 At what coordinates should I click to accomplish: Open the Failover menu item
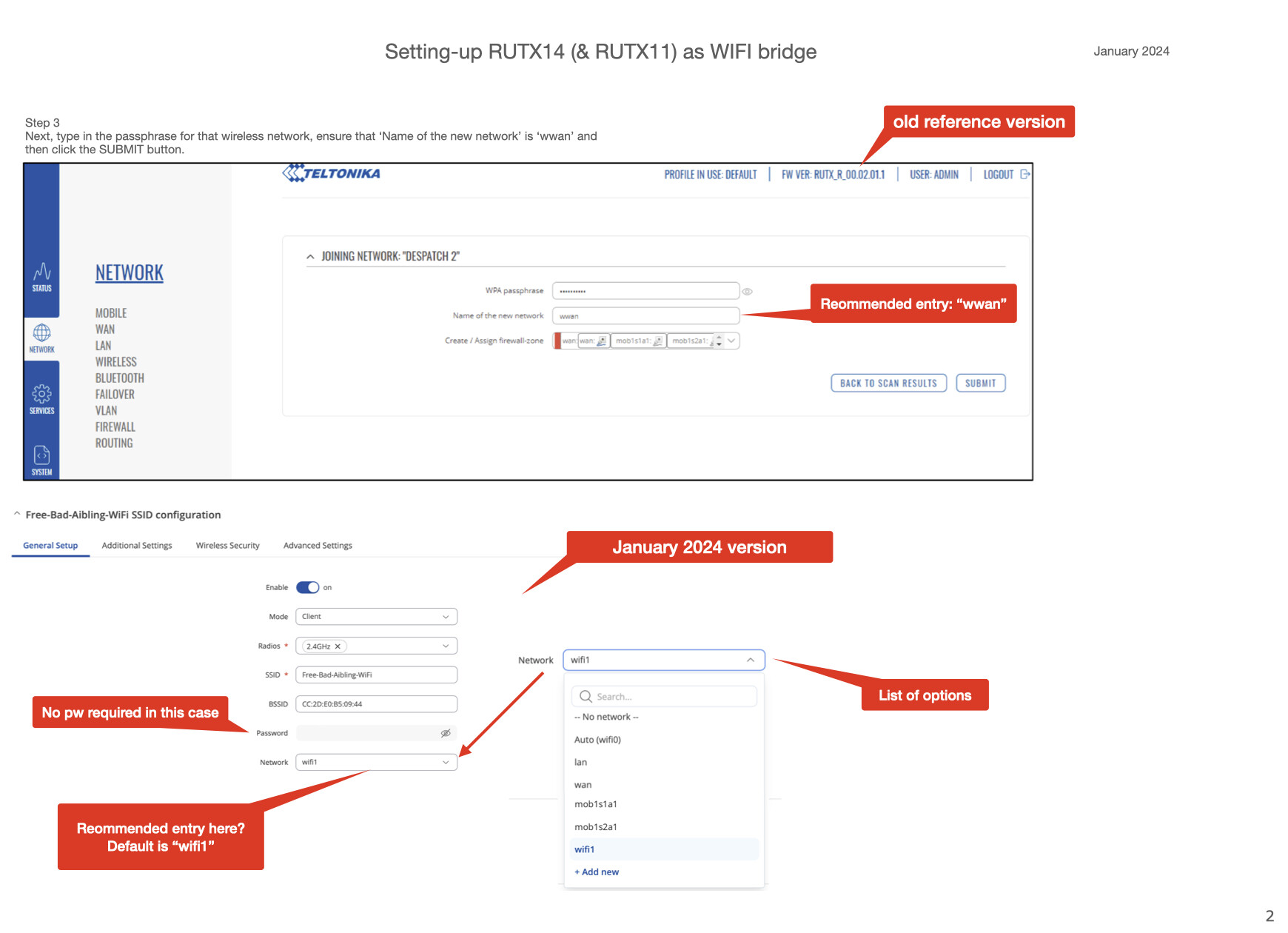coord(115,395)
